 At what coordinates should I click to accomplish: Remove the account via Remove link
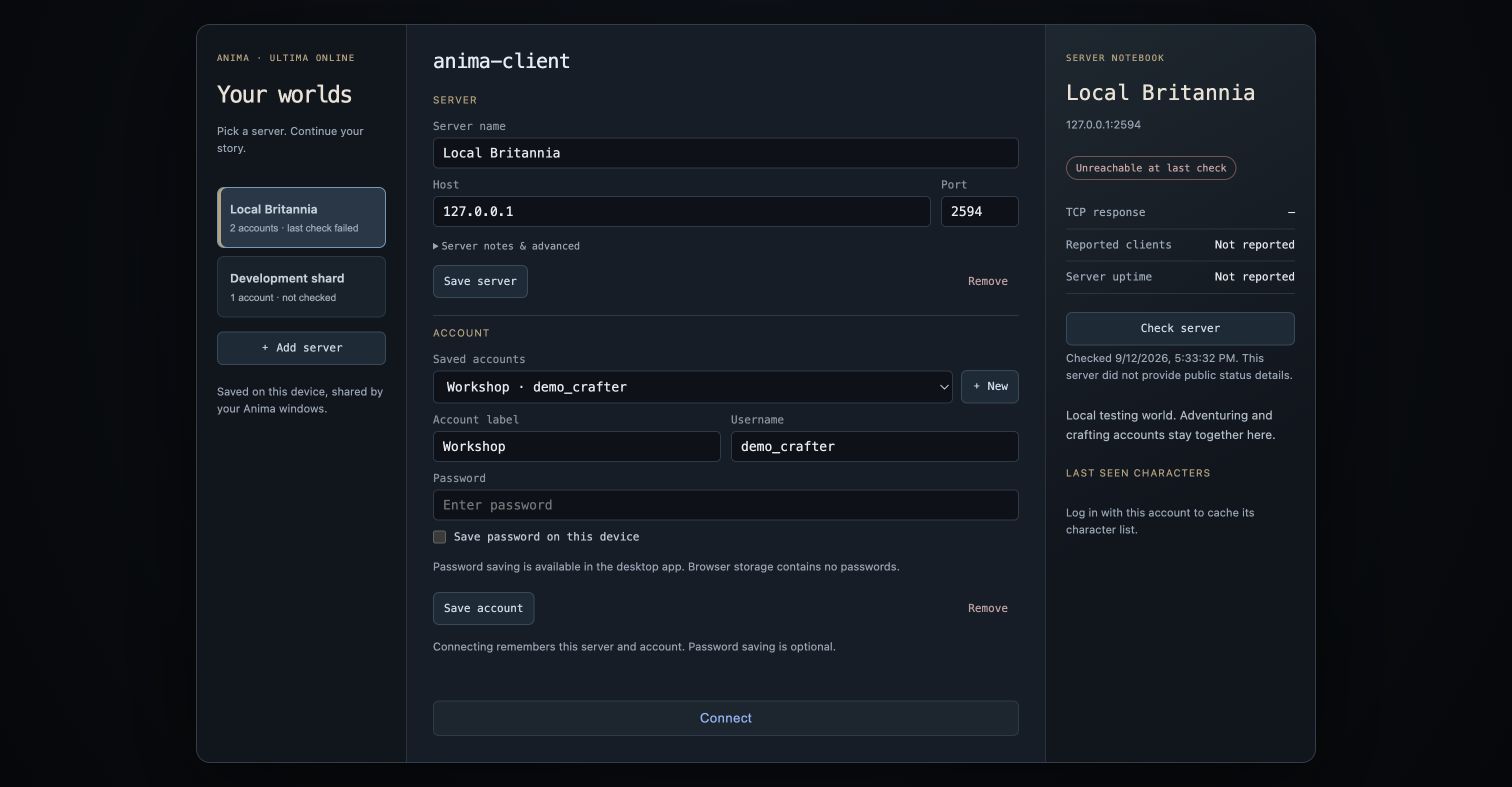pyautogui.click(x=987, y=608)
